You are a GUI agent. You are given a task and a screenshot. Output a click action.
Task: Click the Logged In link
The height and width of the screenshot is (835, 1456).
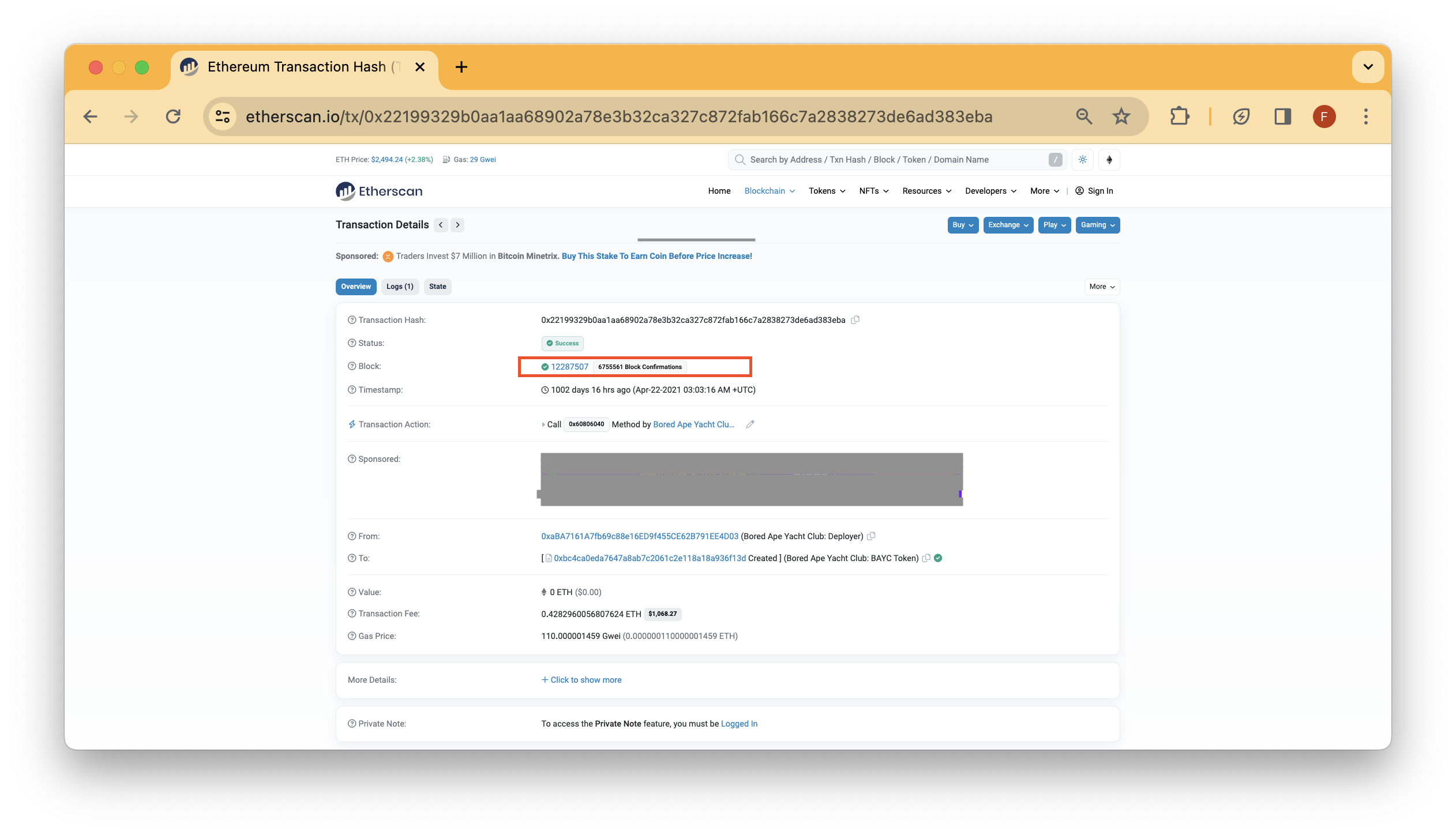[x=739, y=724]
